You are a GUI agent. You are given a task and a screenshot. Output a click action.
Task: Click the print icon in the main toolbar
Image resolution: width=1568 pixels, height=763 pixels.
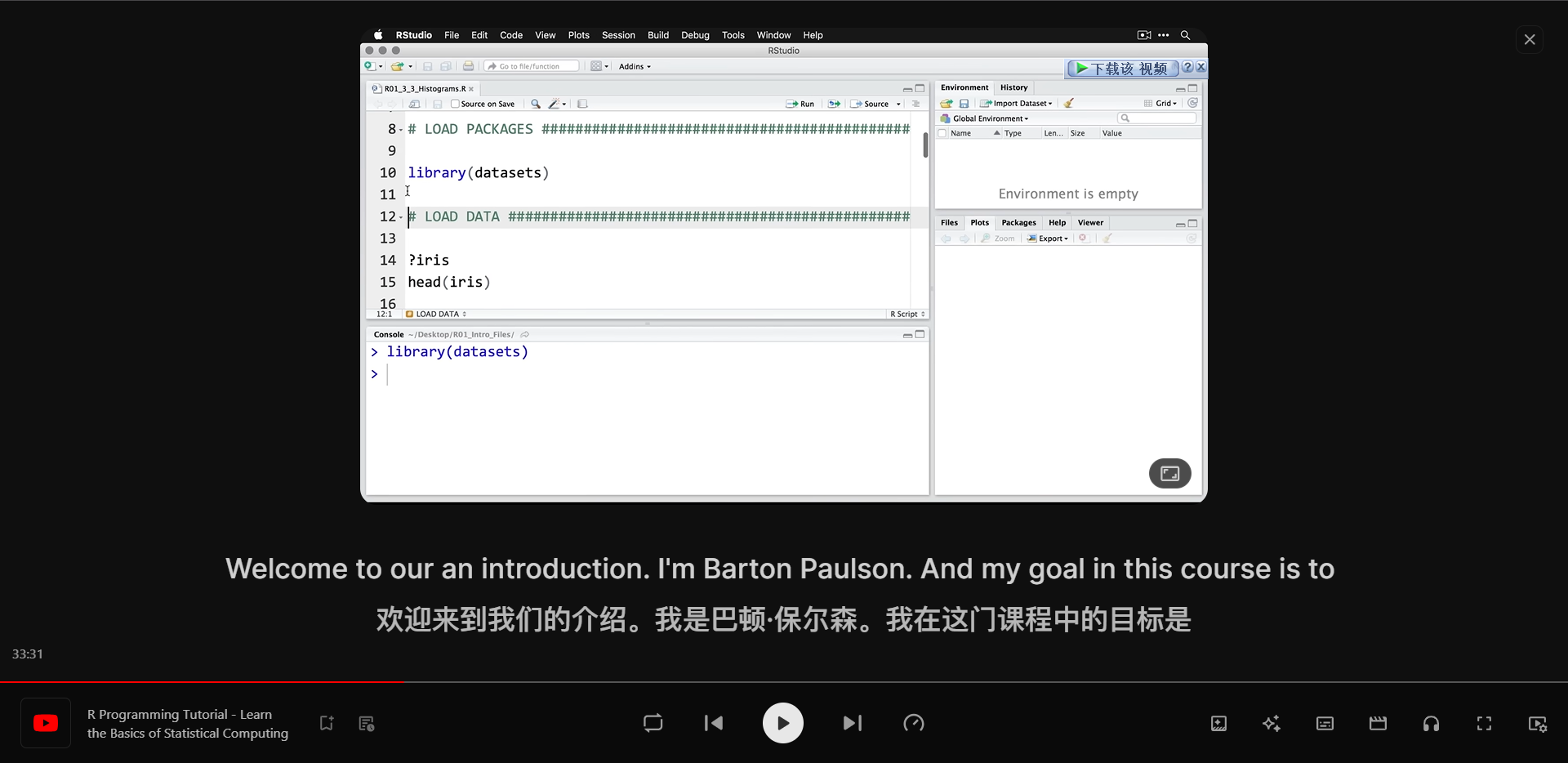pos(468,66)
